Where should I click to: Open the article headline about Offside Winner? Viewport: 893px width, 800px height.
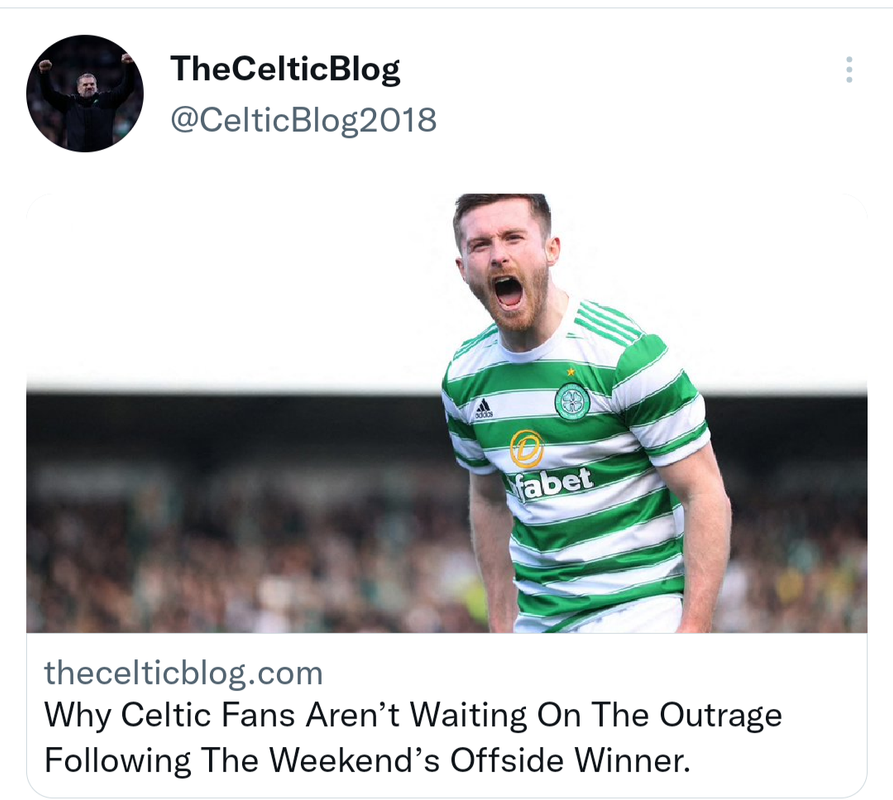click(413, 737)
